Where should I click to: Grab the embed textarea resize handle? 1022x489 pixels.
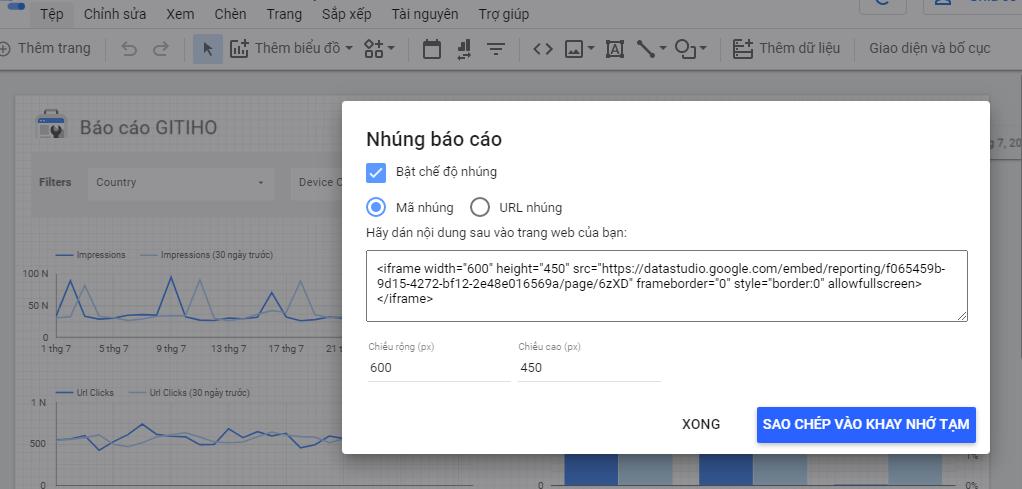coord(962,316)
